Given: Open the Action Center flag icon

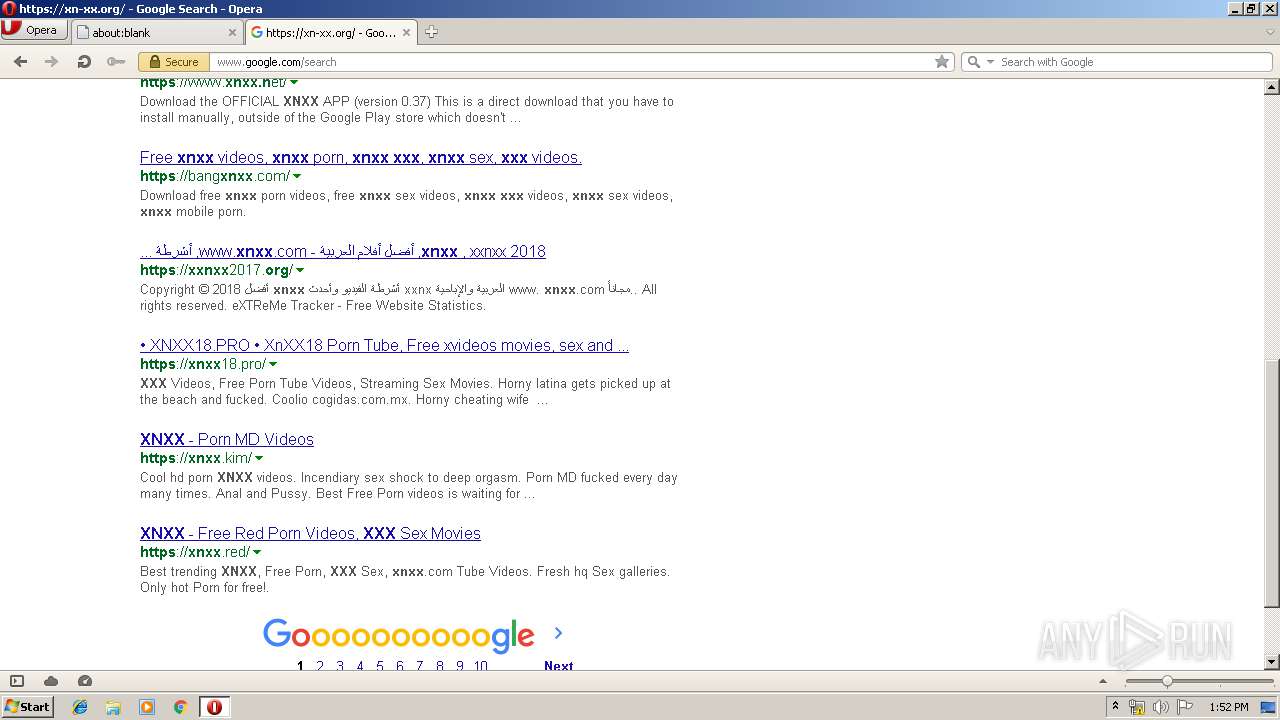Looking at the screenshot, I should tap(1185, 707).
